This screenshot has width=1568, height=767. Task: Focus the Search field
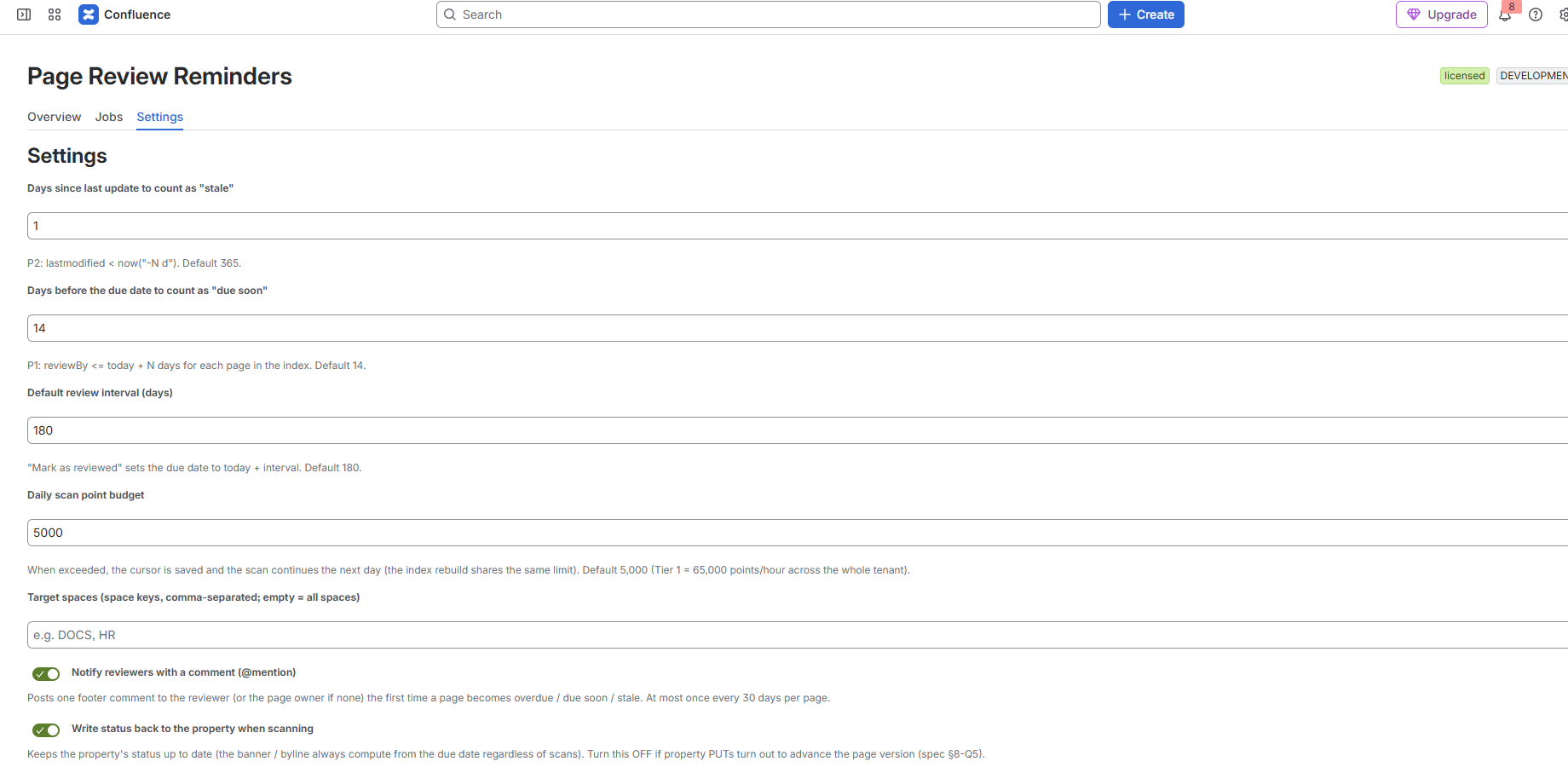(x=769, y=14)
